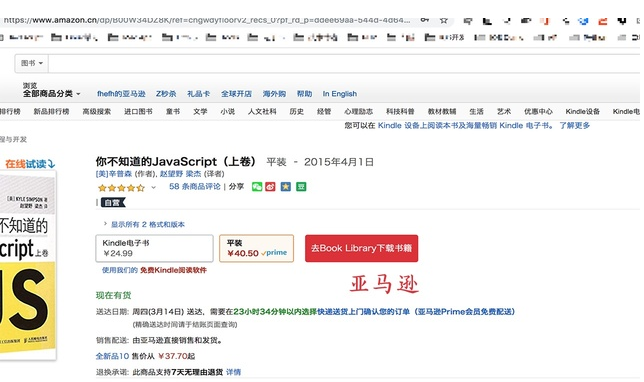Open the Kindle设备 category
Screen dimensions: 644x382
(x=582, y=111)
